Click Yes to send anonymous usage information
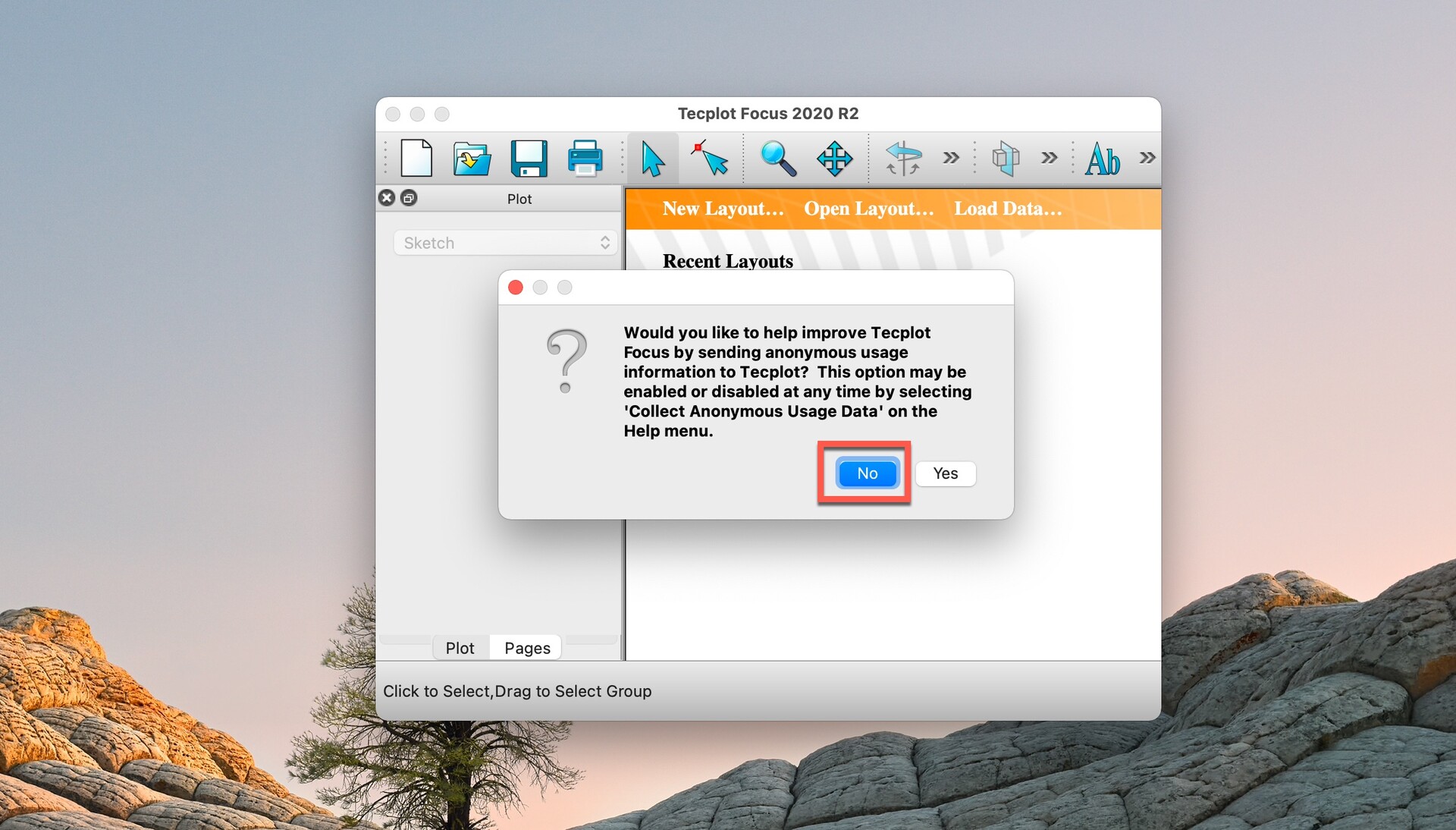Image resolution: width=1456 pixels, height=830 pixels. tap(945, 473)
